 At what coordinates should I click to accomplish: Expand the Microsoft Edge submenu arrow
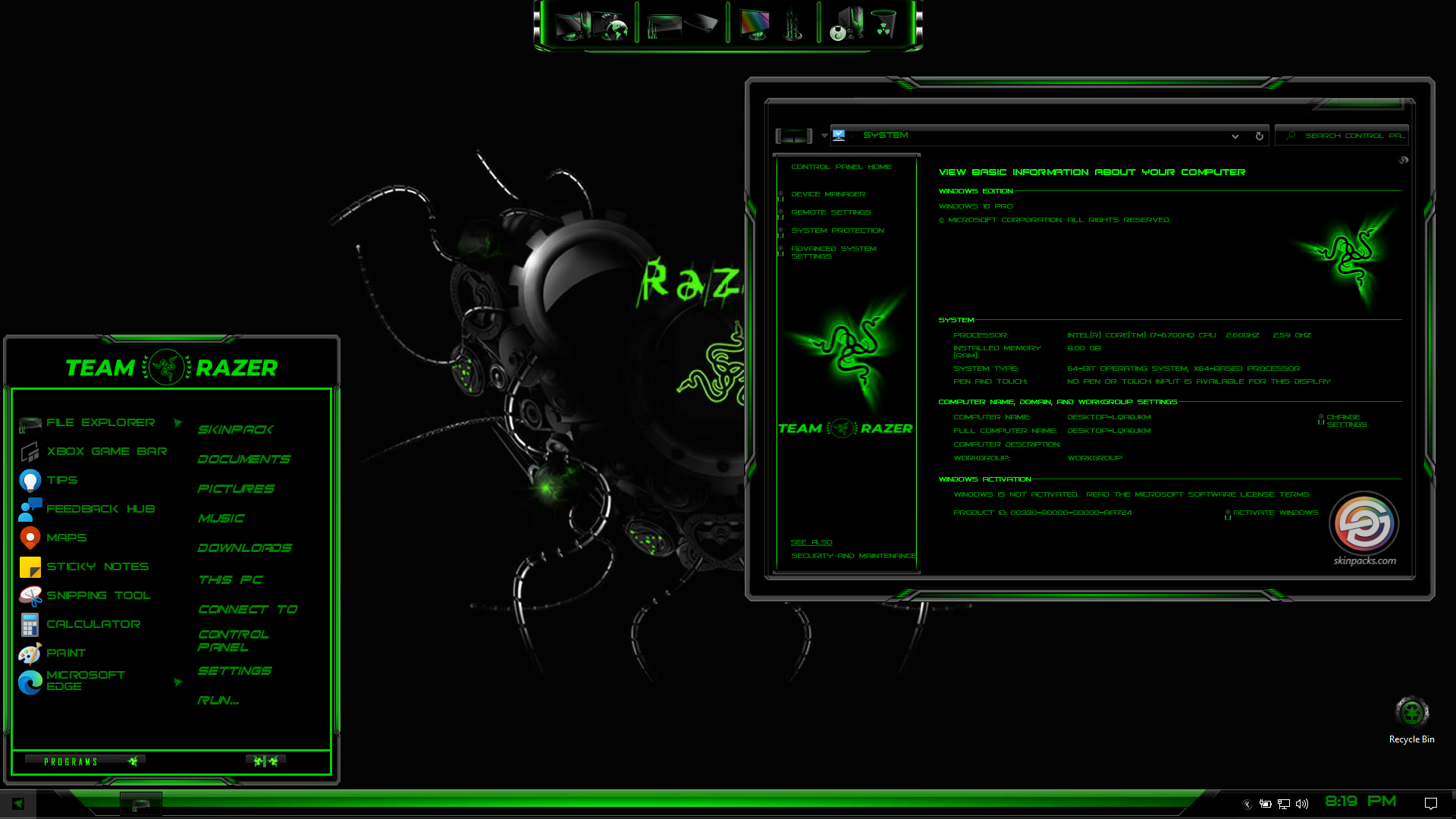click(177, 682)
